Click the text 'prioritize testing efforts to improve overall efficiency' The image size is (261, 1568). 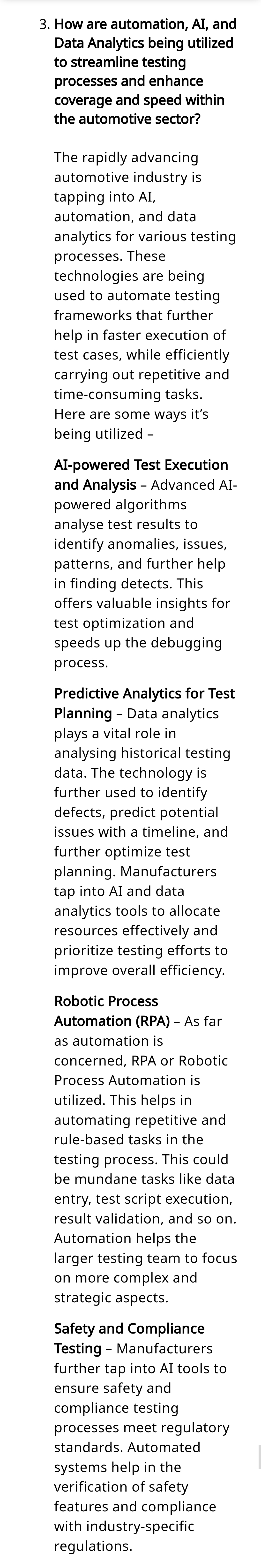[141, 960]
